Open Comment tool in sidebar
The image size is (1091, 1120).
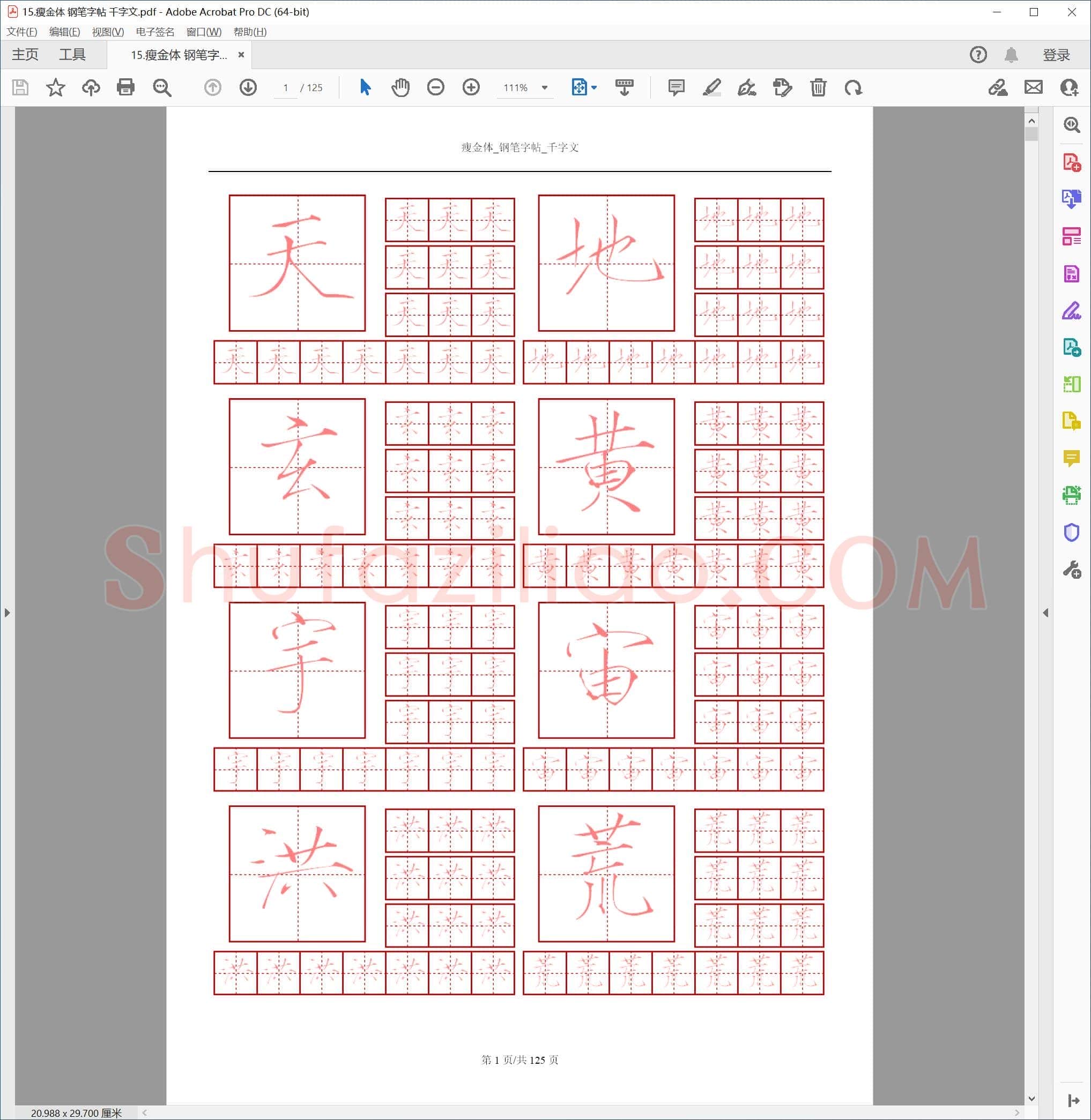tap(1072, 458)
